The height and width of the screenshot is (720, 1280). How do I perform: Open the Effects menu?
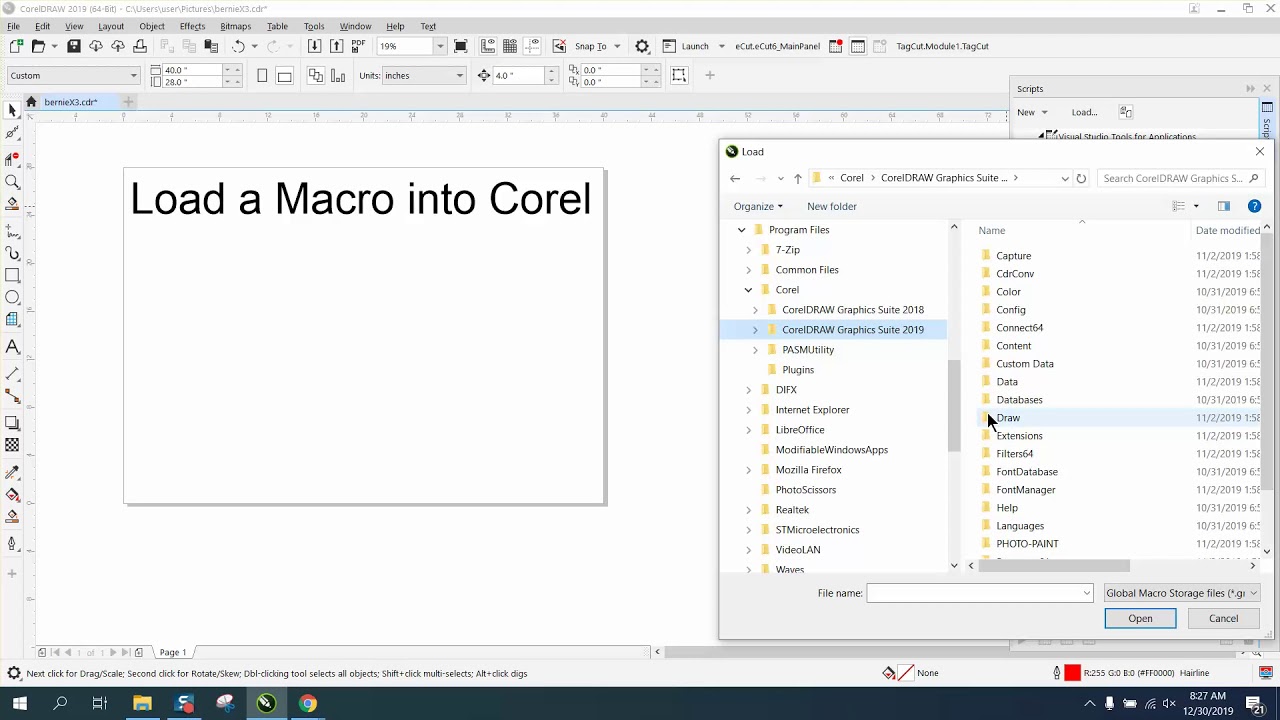click(192, 26)
